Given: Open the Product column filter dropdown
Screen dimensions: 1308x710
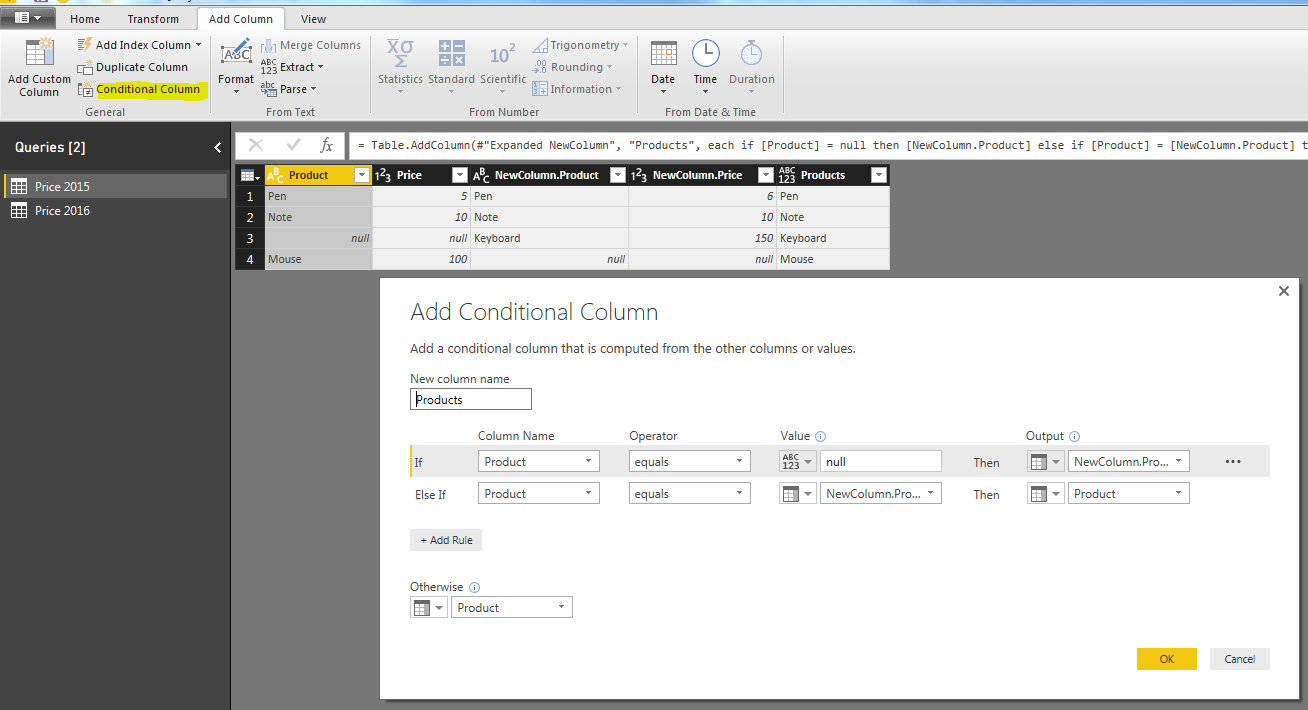Looking at the screenshot, I should pos(362,175).
